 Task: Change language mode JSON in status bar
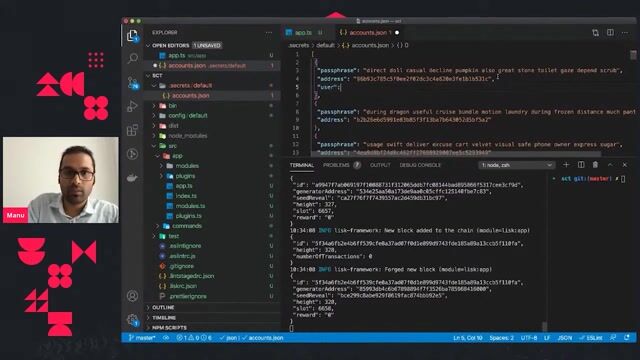pos(565,338)
